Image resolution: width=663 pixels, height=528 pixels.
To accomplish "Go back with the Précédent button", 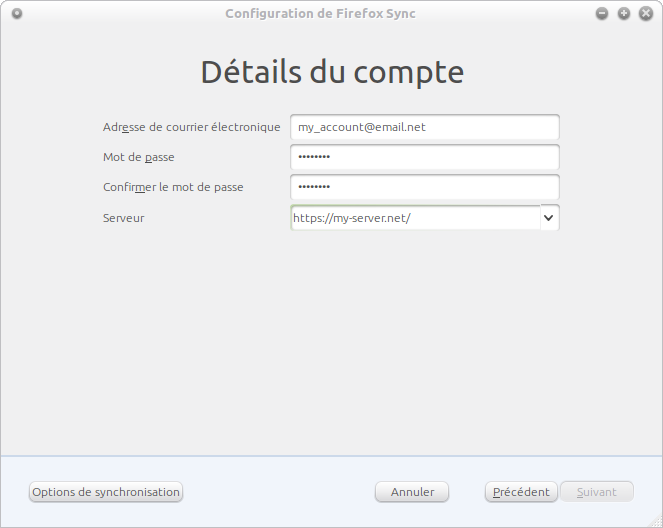I will 521,492.
